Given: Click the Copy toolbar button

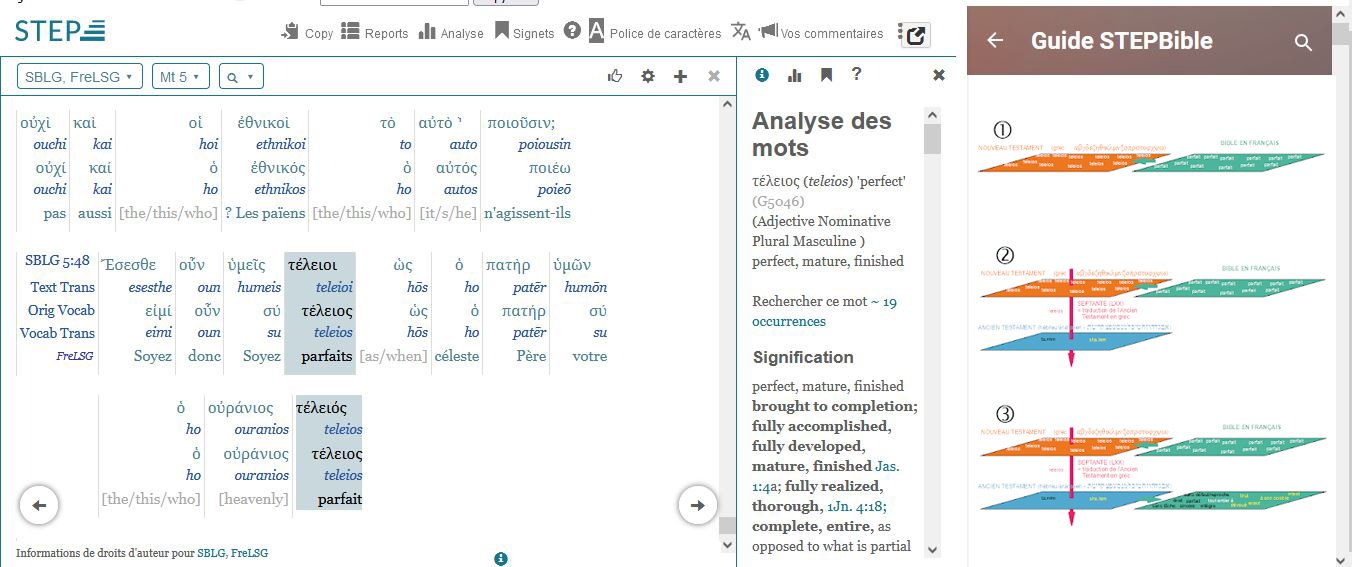Looking at the screenshot, I should coord(307,33).
